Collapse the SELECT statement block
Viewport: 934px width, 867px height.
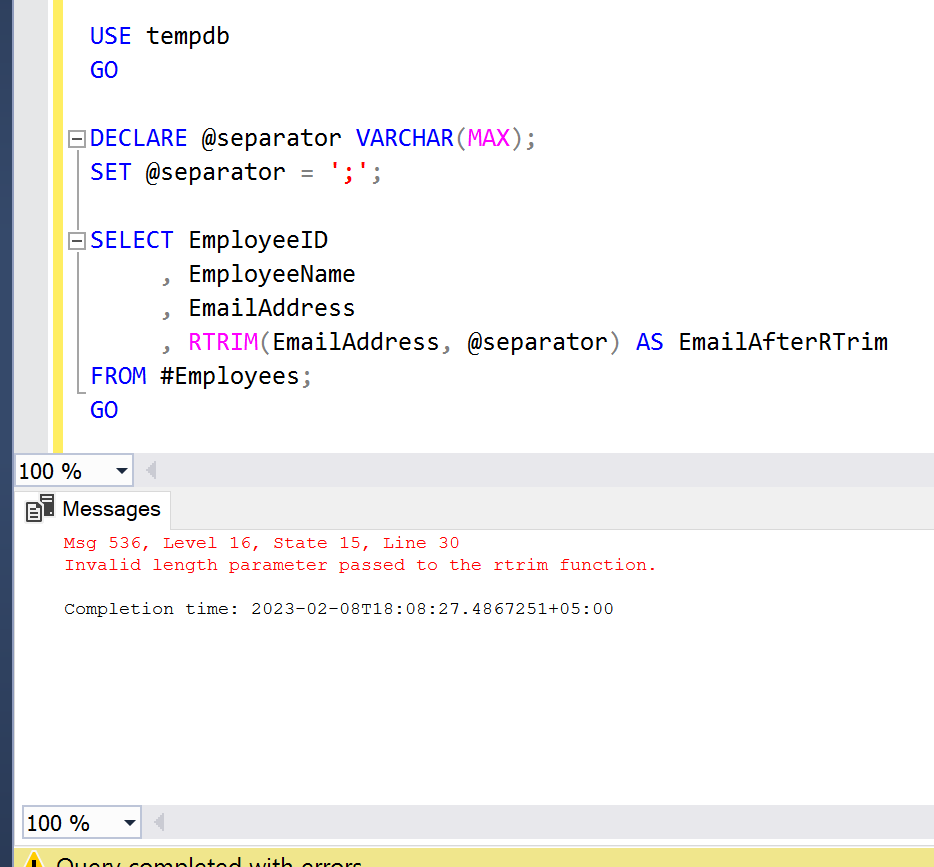tap(76, 241)
